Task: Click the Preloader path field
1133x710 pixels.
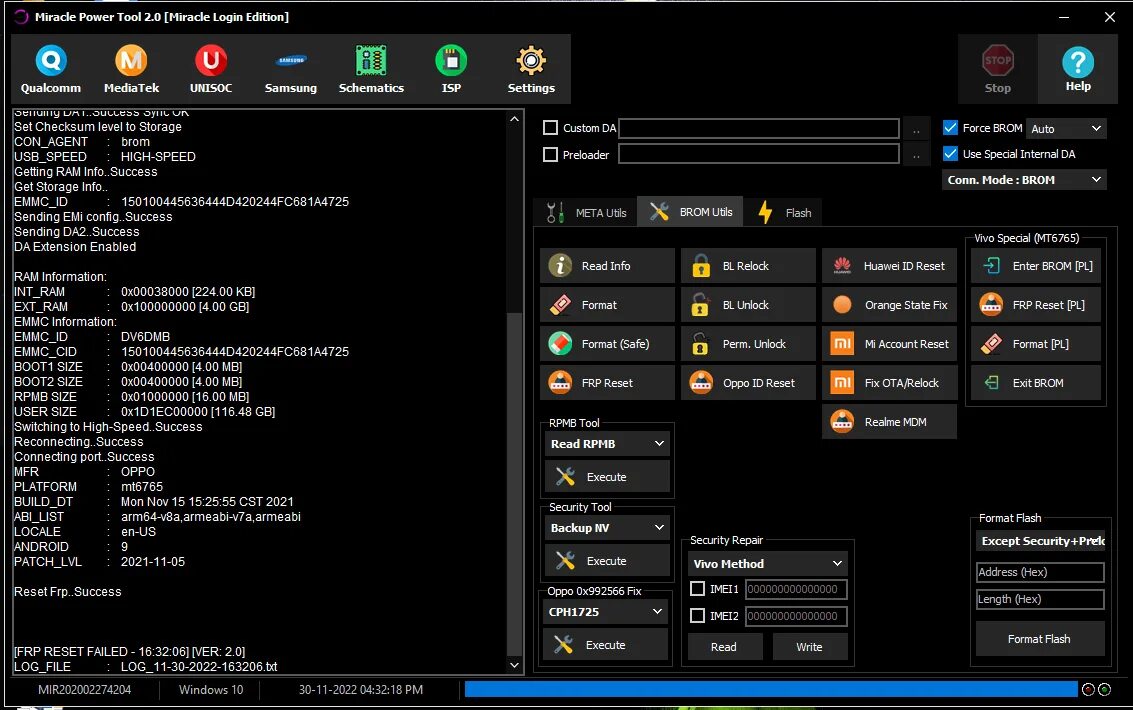Action: [x=759, y=154]
